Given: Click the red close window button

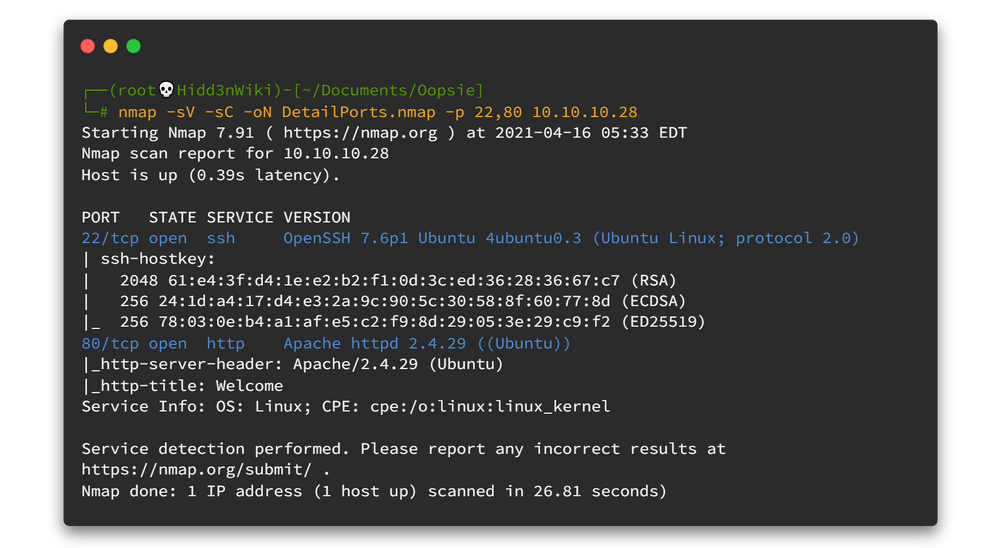Looking at the screenshot, I should click(x=87, y=46).
